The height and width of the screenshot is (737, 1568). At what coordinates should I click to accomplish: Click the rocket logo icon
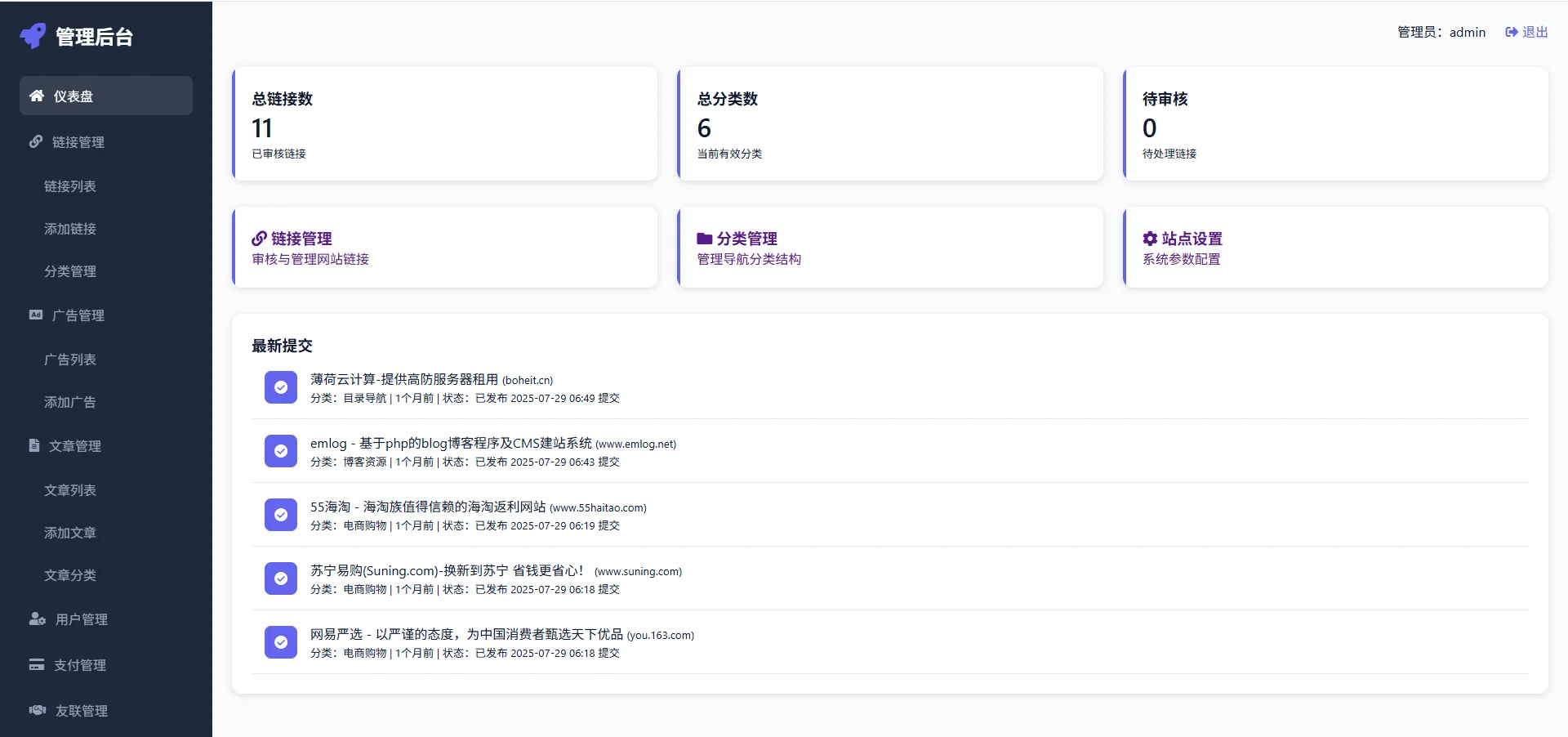click(x=33, y=36)
